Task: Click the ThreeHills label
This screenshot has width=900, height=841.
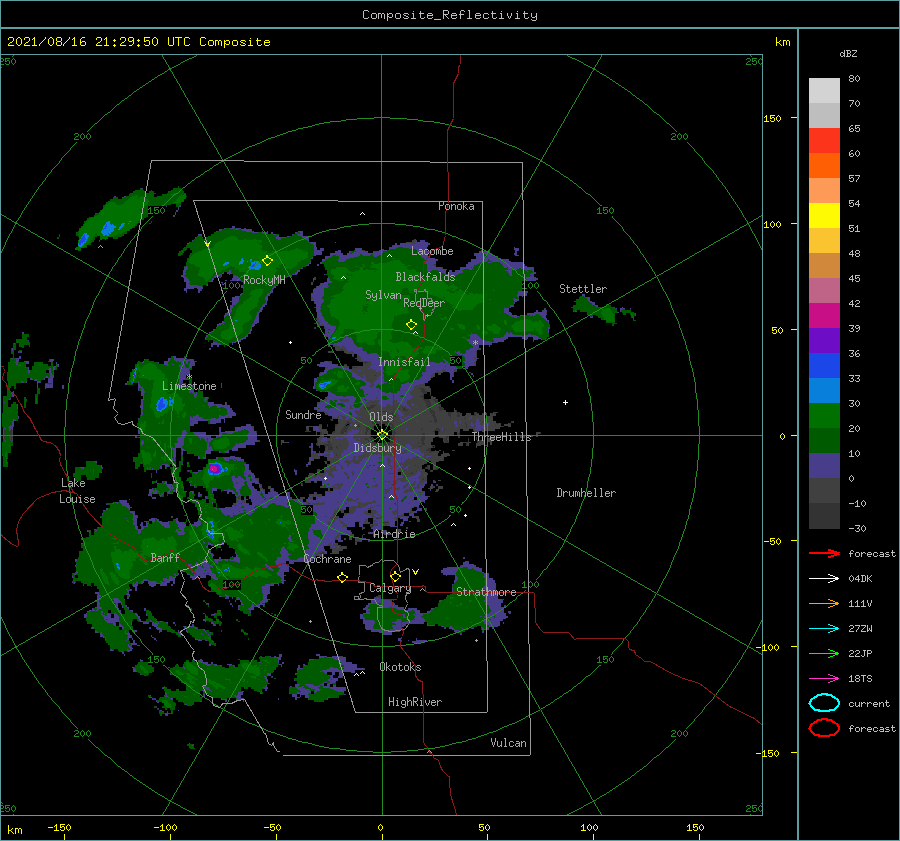Action: (x=502, y=437)
